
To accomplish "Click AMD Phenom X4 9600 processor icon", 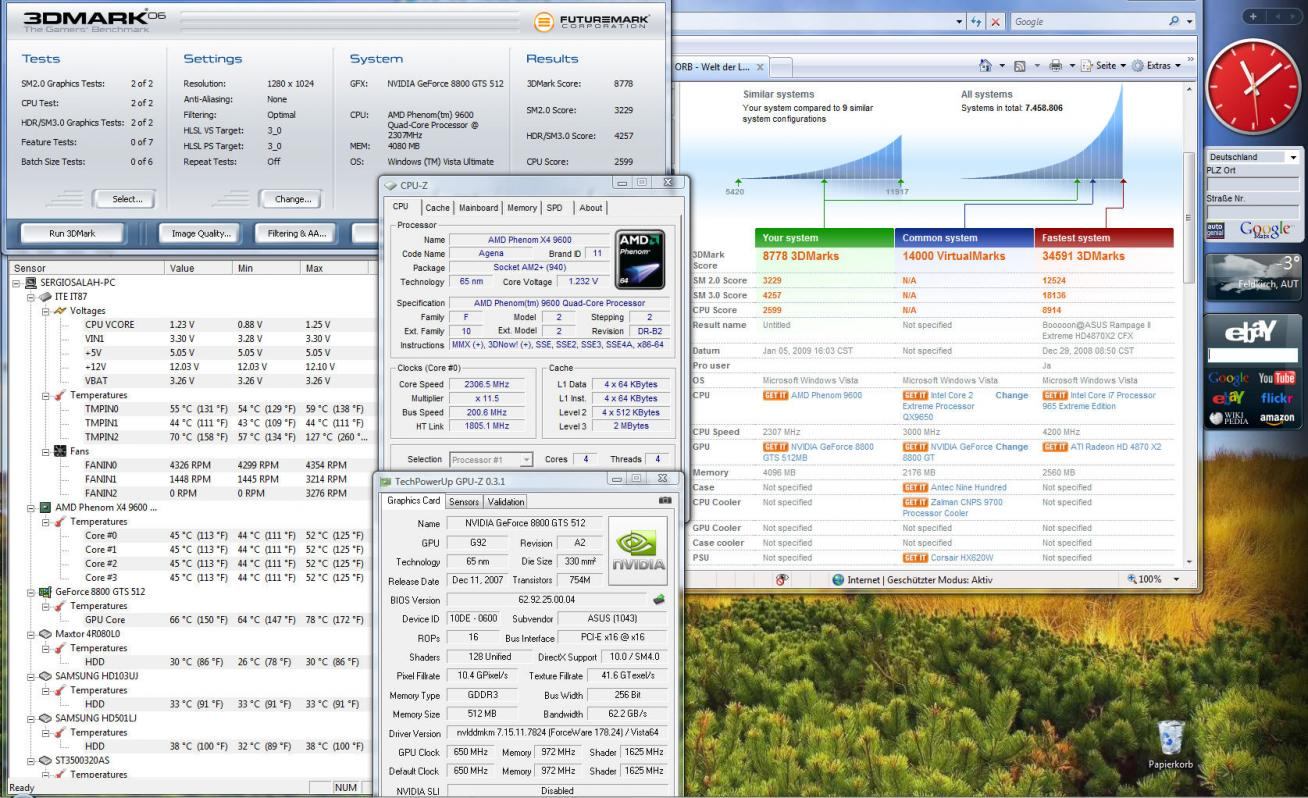I will pyautogui.click(x=43, y=507).
